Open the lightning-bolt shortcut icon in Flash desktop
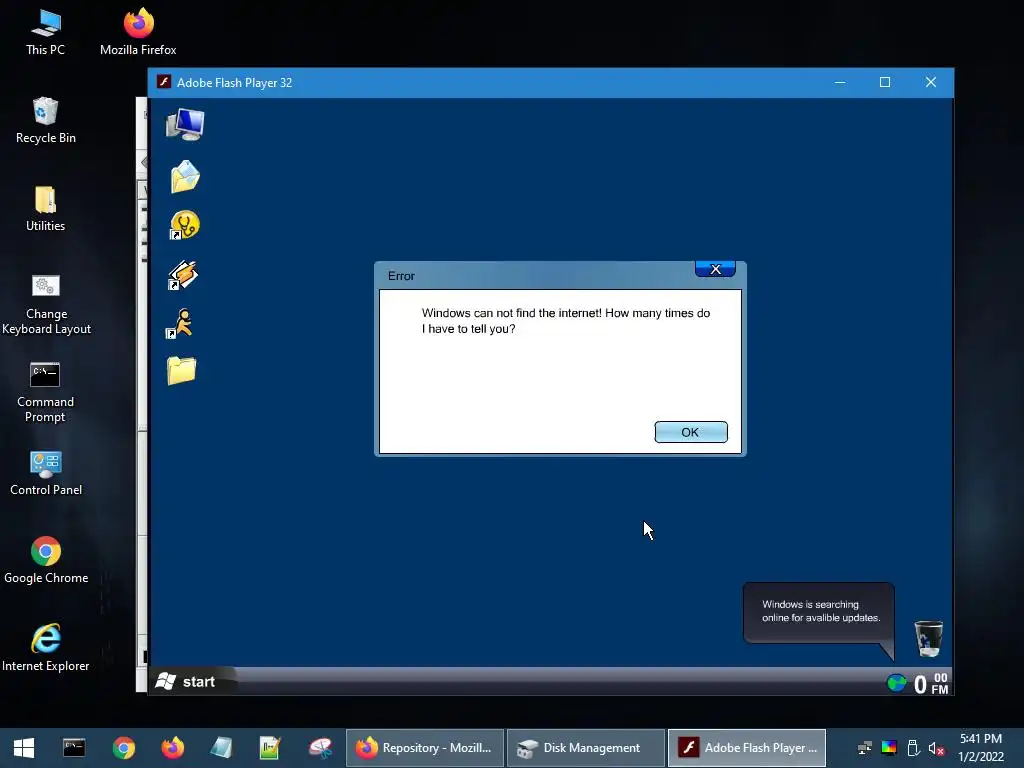The height and width of the screenshot is (768, 1024). (x=184, y=275)
